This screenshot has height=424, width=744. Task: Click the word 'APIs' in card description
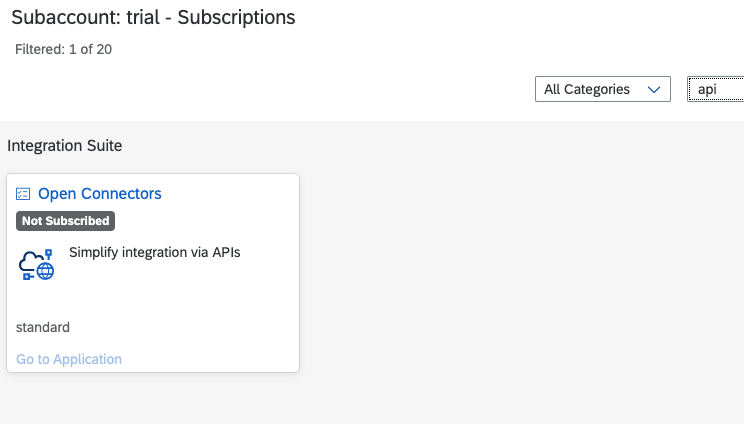224,252
